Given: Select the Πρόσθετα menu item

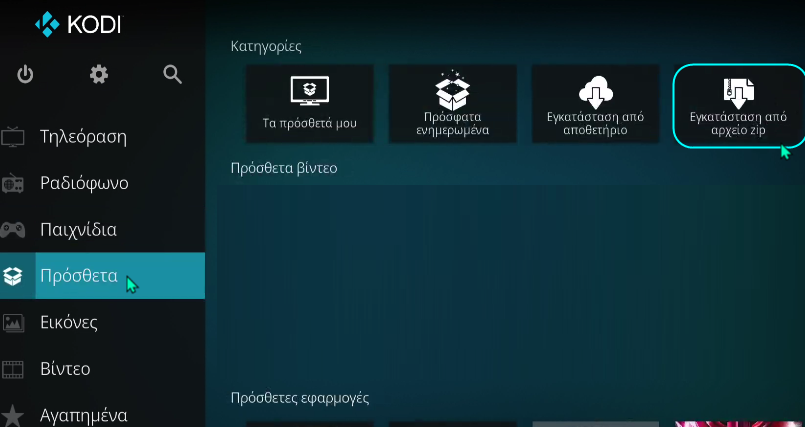Looking at the screenshot, I should point(102,276).
